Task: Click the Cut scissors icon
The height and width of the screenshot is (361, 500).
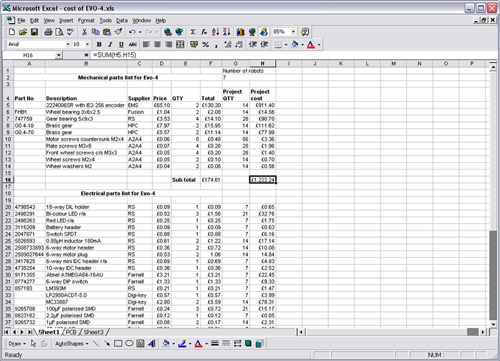Action: click(x=84, y=32)
